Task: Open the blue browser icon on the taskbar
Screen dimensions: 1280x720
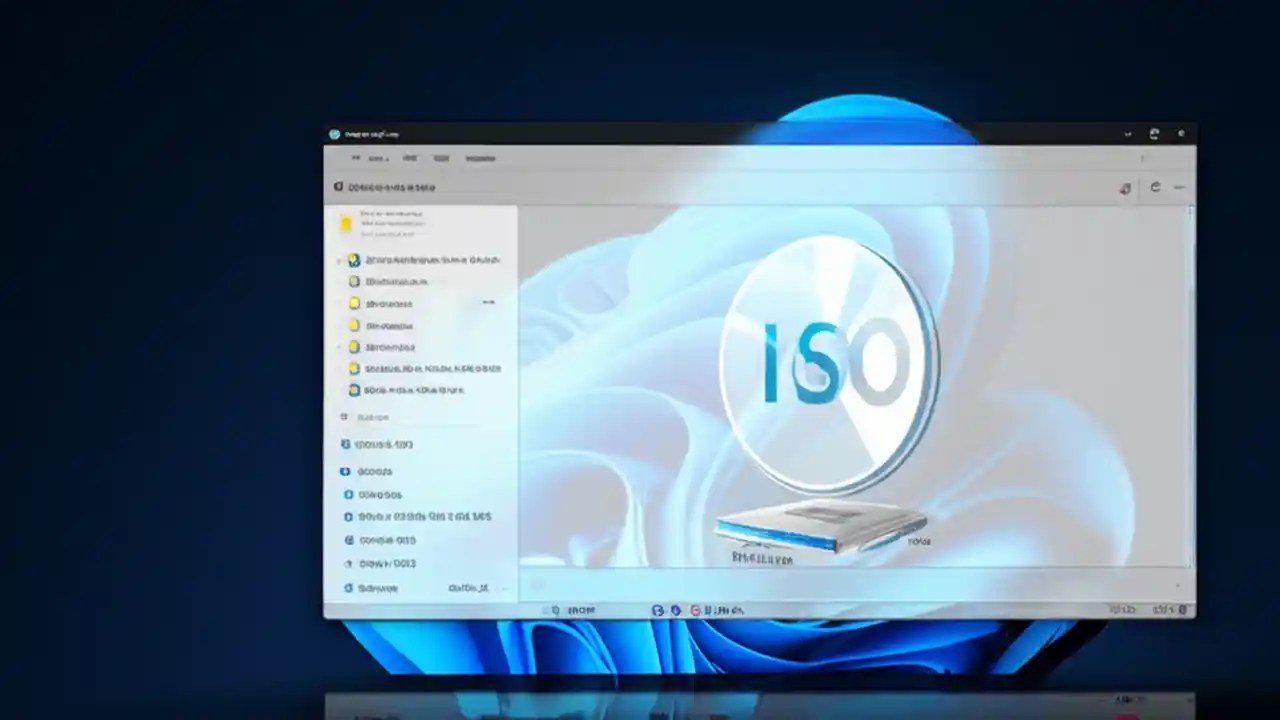Action: (658, 610)
